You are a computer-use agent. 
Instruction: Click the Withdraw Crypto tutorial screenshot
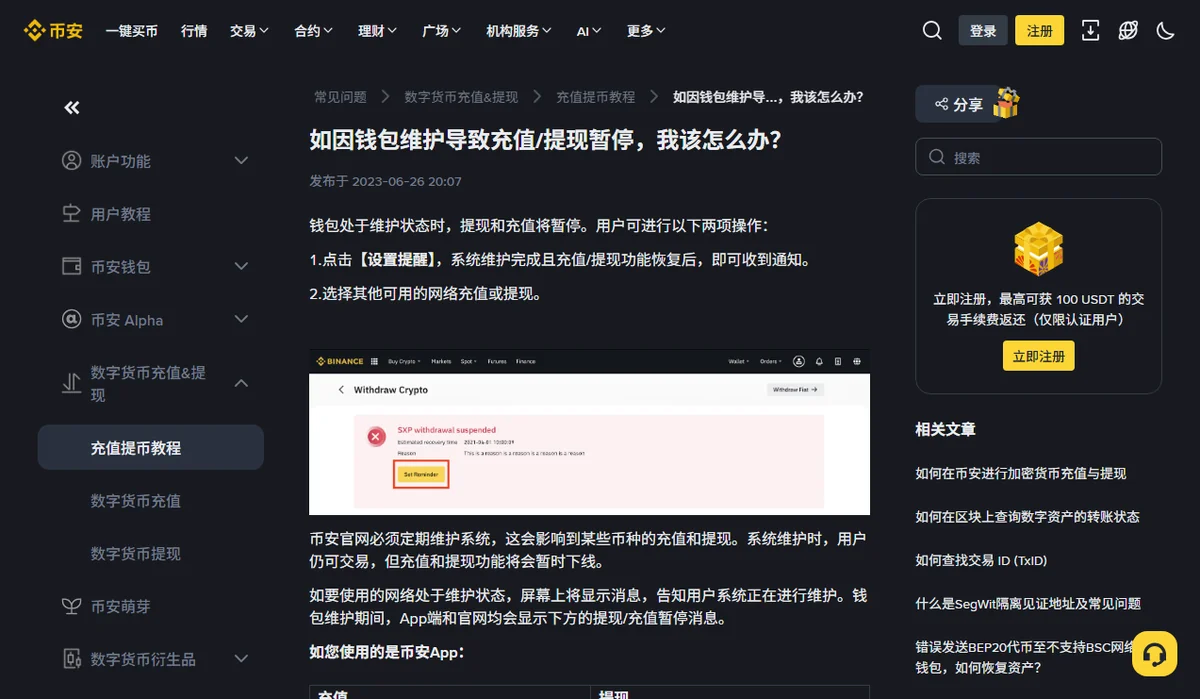[590, 432]
